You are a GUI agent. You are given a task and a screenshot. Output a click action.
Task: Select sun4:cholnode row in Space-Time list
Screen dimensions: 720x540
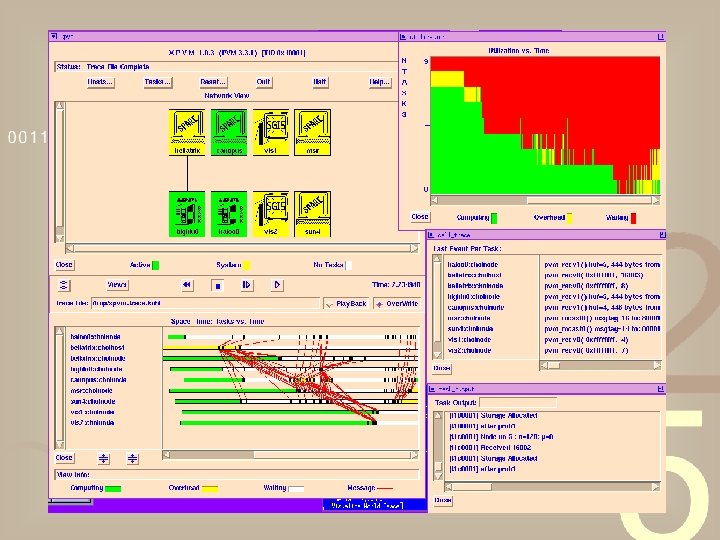click(93, 401)
